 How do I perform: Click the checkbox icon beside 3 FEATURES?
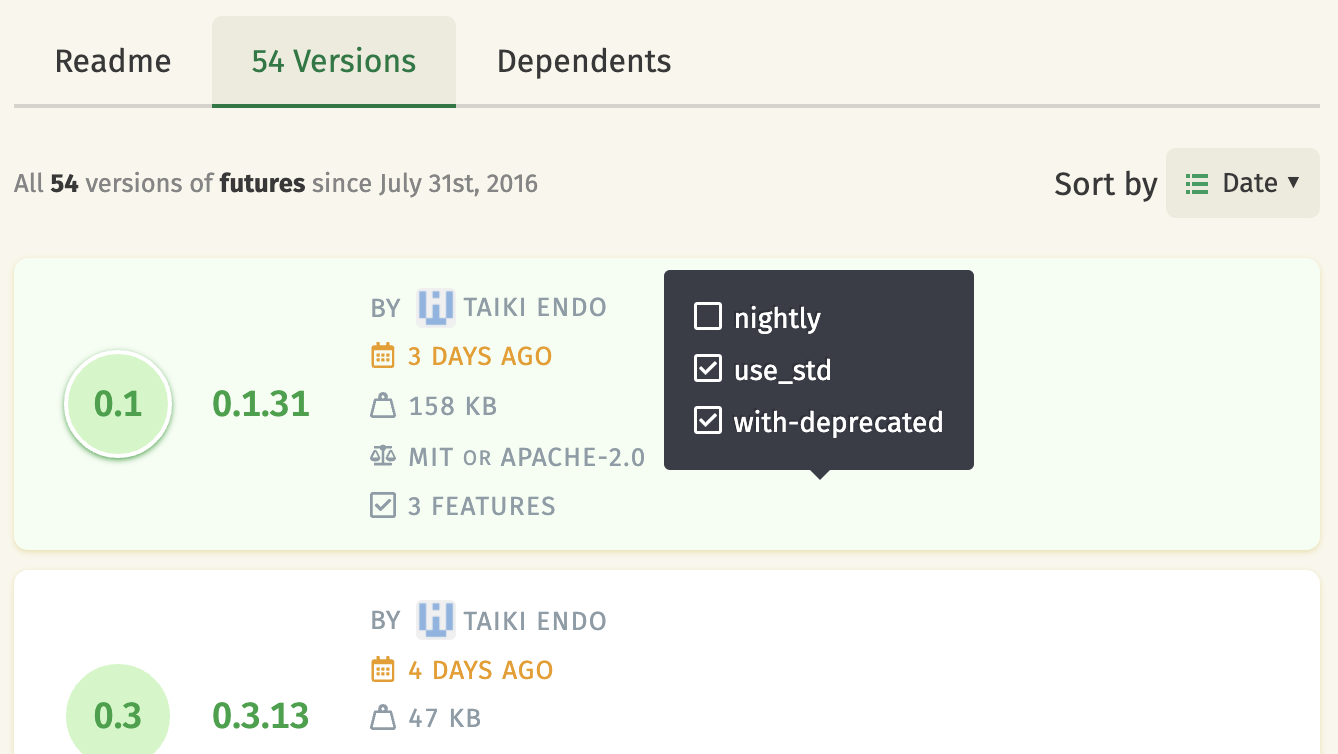tap(383, 506)
